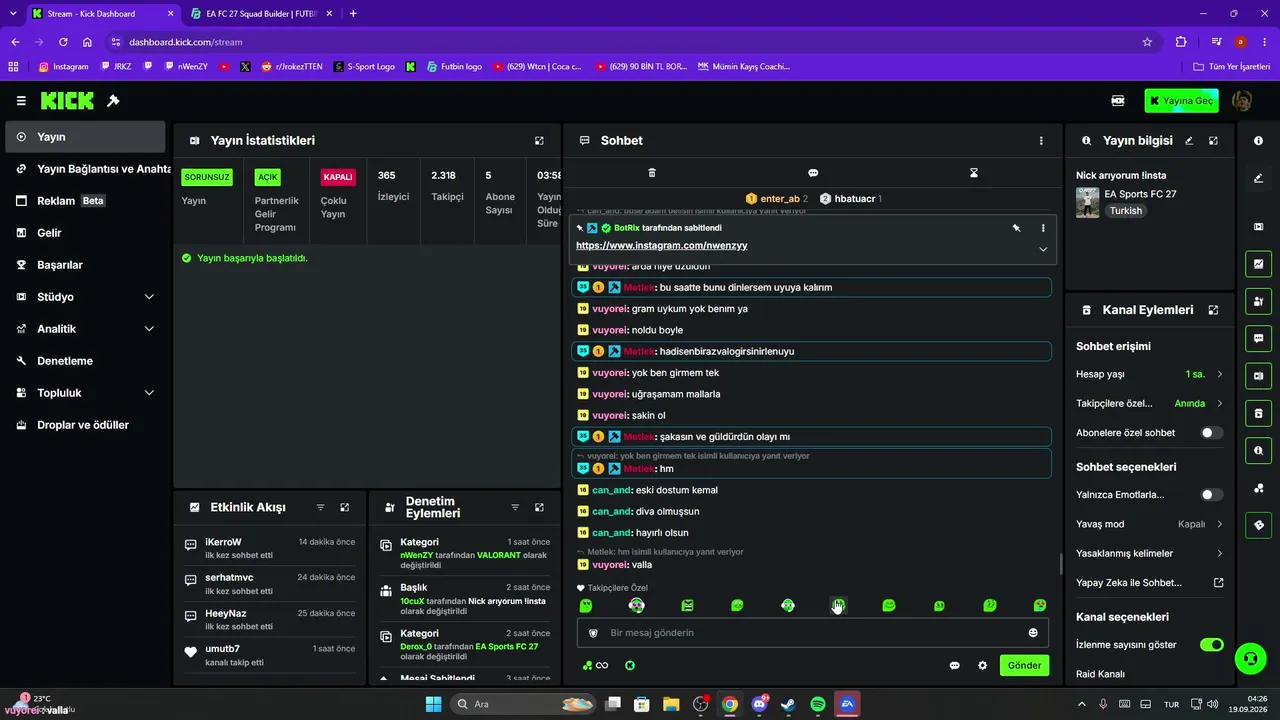This screenshot has height=720, width=1280.
Task: Click the speech bubble icon in the Sohbet toolbar
Action: 813,173
